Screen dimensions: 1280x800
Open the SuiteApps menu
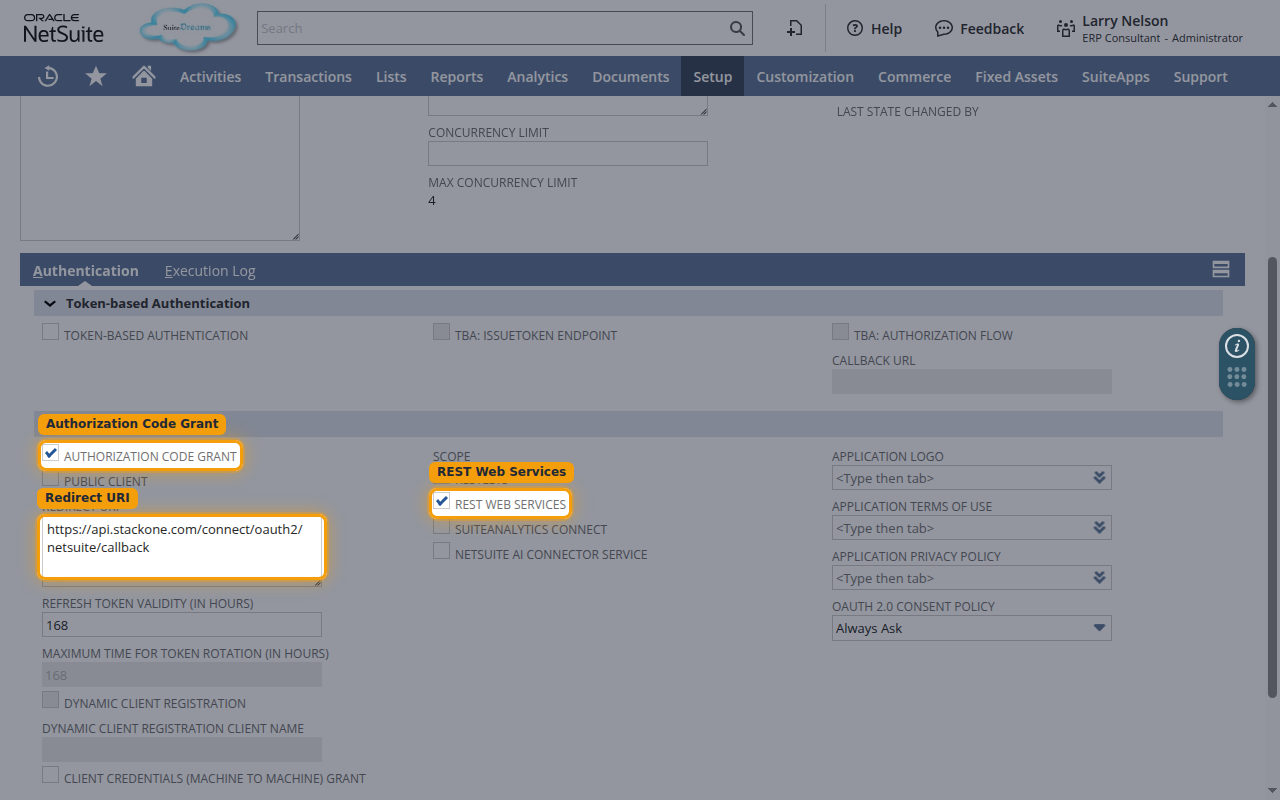(x=1115, y=76)
